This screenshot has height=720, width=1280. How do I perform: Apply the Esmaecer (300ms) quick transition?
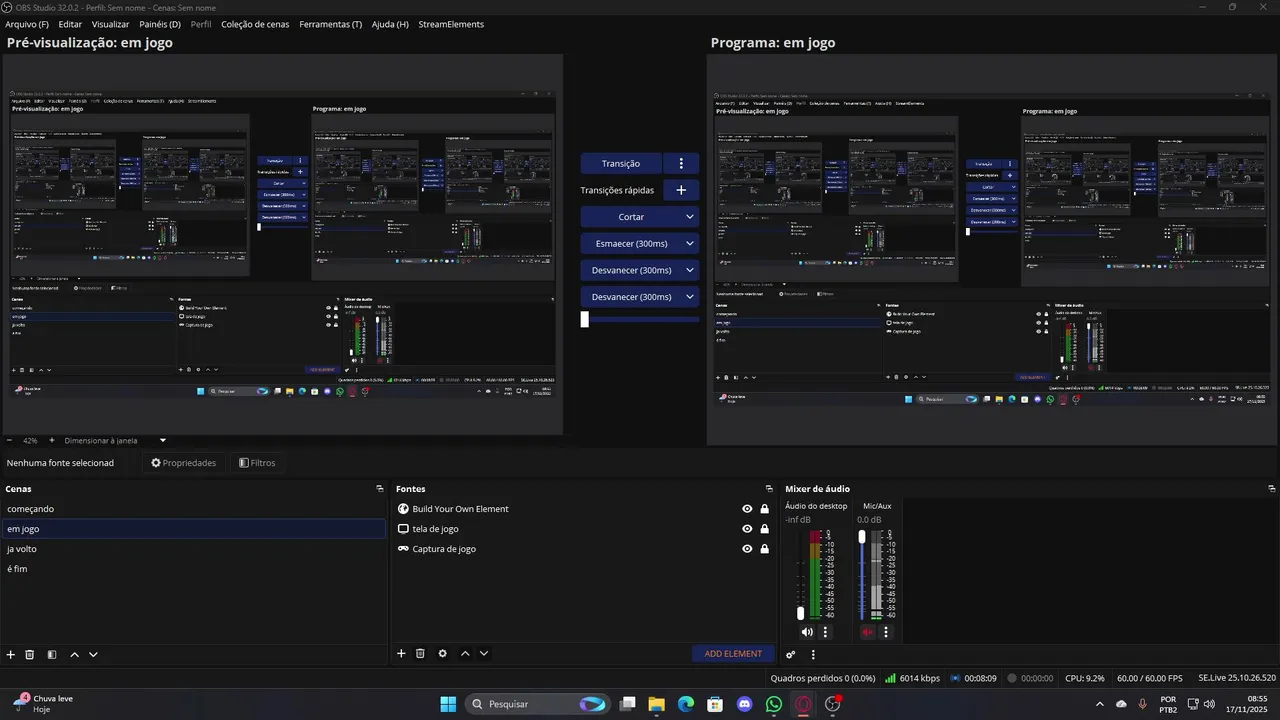pos(631,244)
